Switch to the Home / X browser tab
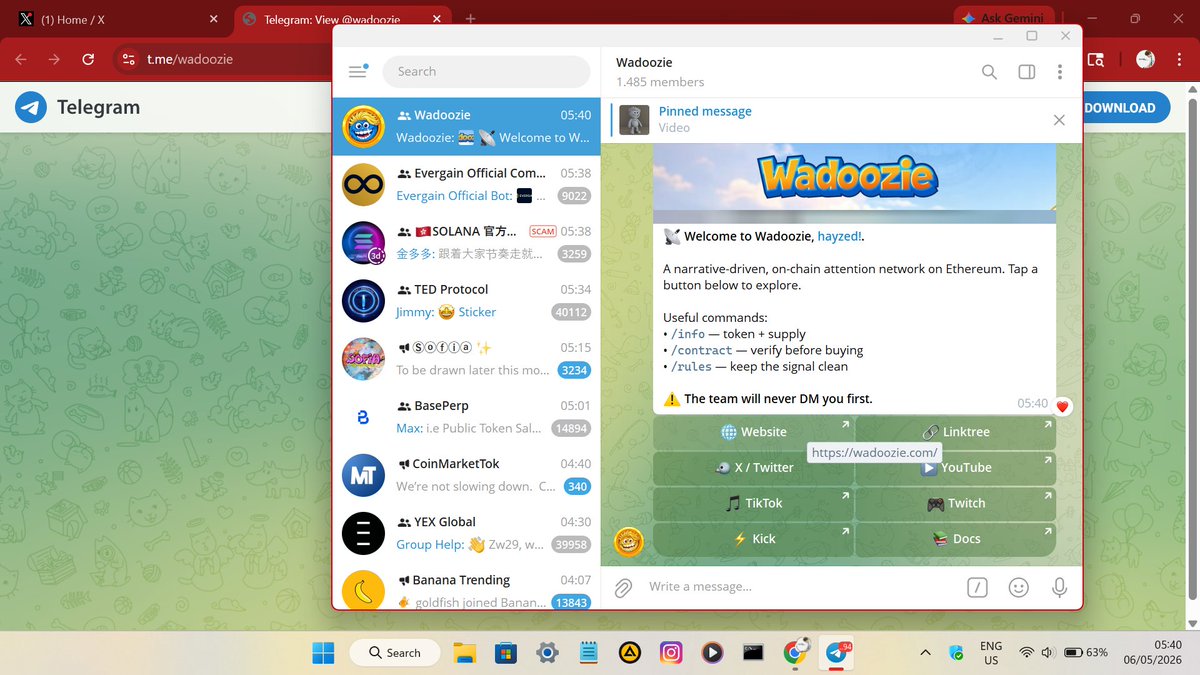Image resolution: width=1200 pixels, height=675 pixels. [x=118, y=19]
